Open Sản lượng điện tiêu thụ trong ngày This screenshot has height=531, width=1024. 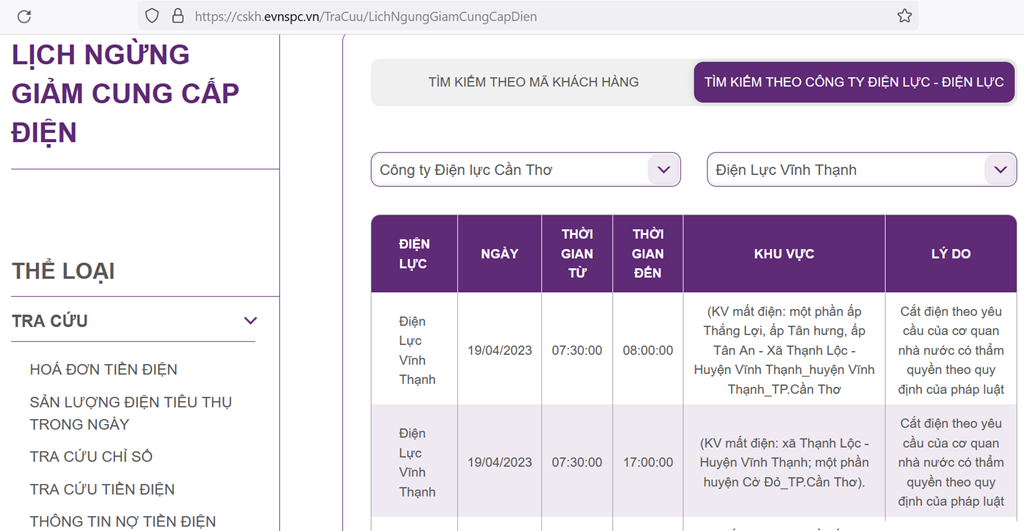point(130,413)
